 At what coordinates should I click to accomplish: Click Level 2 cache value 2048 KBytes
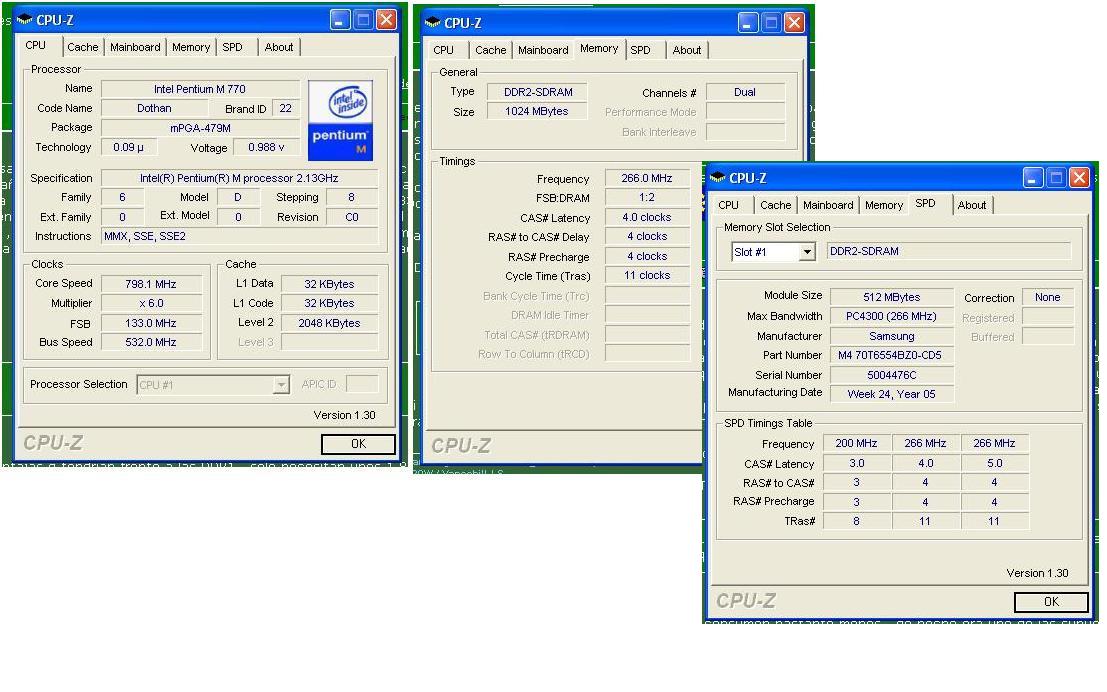(x=329, y=323)
